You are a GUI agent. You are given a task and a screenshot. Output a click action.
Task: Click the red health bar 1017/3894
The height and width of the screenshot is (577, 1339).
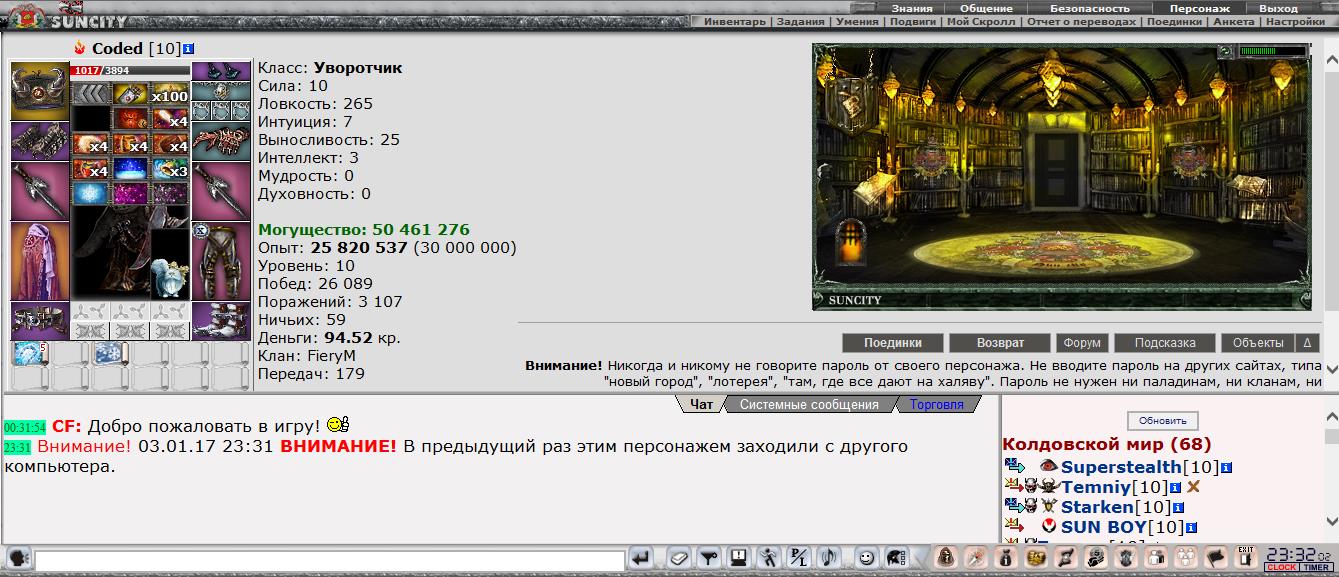[130, 71]
